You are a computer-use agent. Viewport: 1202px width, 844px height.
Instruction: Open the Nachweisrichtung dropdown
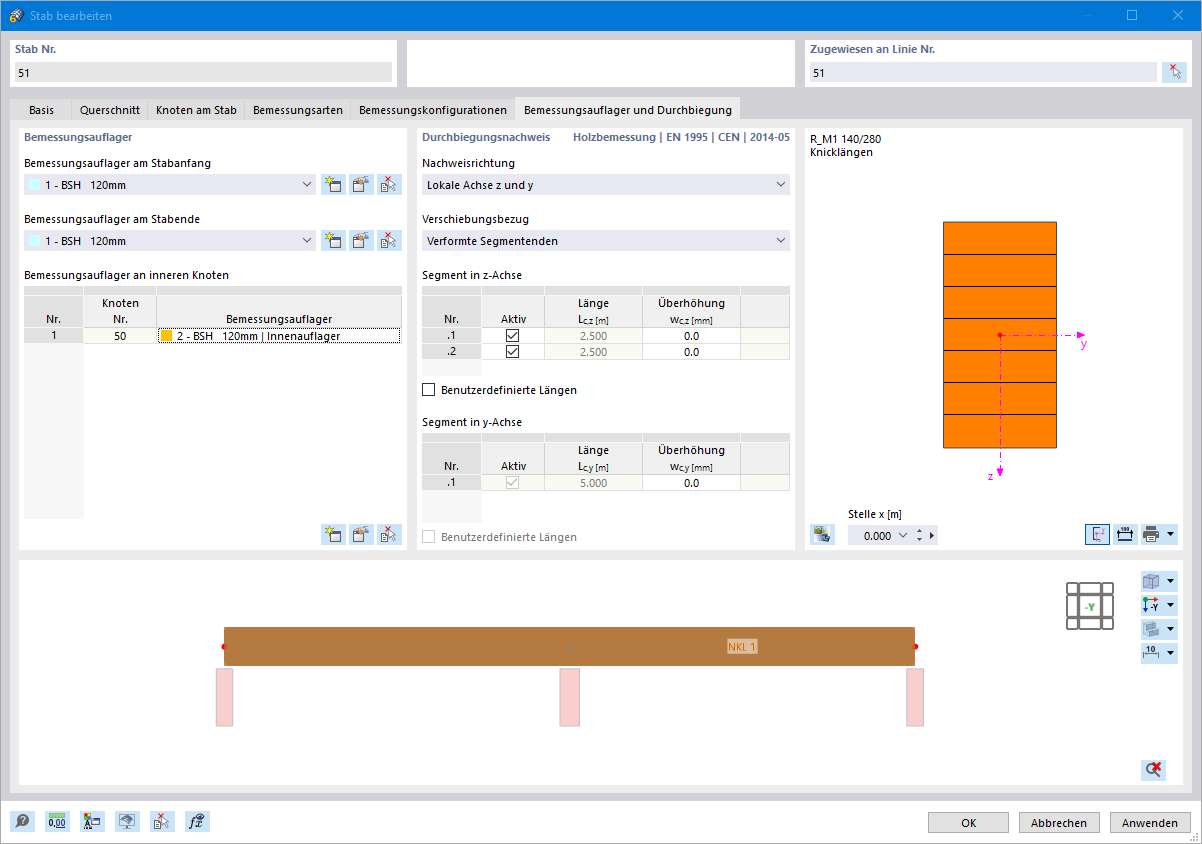(780, 185)
